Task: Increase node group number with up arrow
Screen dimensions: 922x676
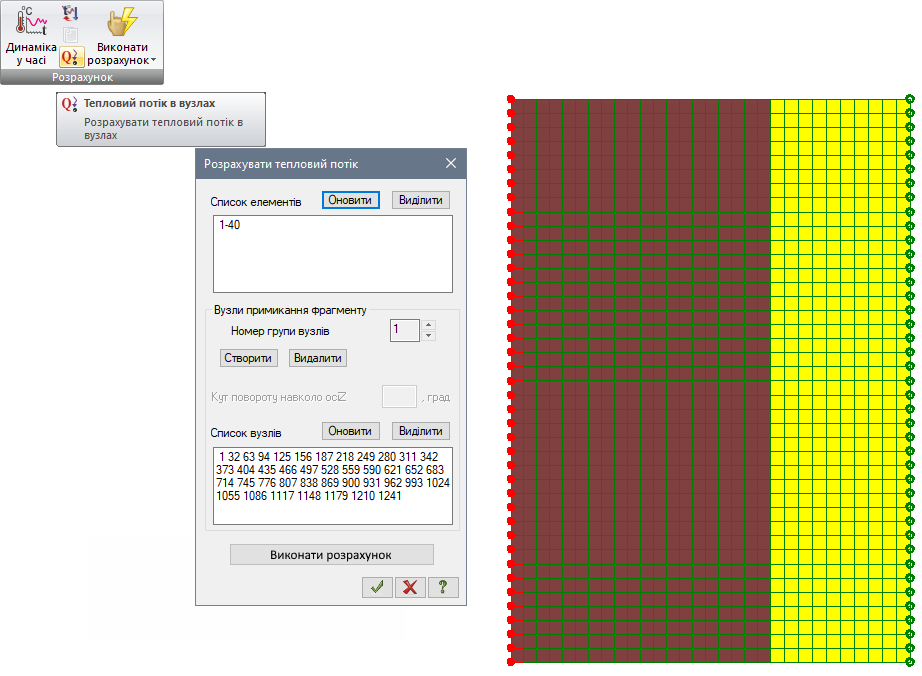Action: 429,324
